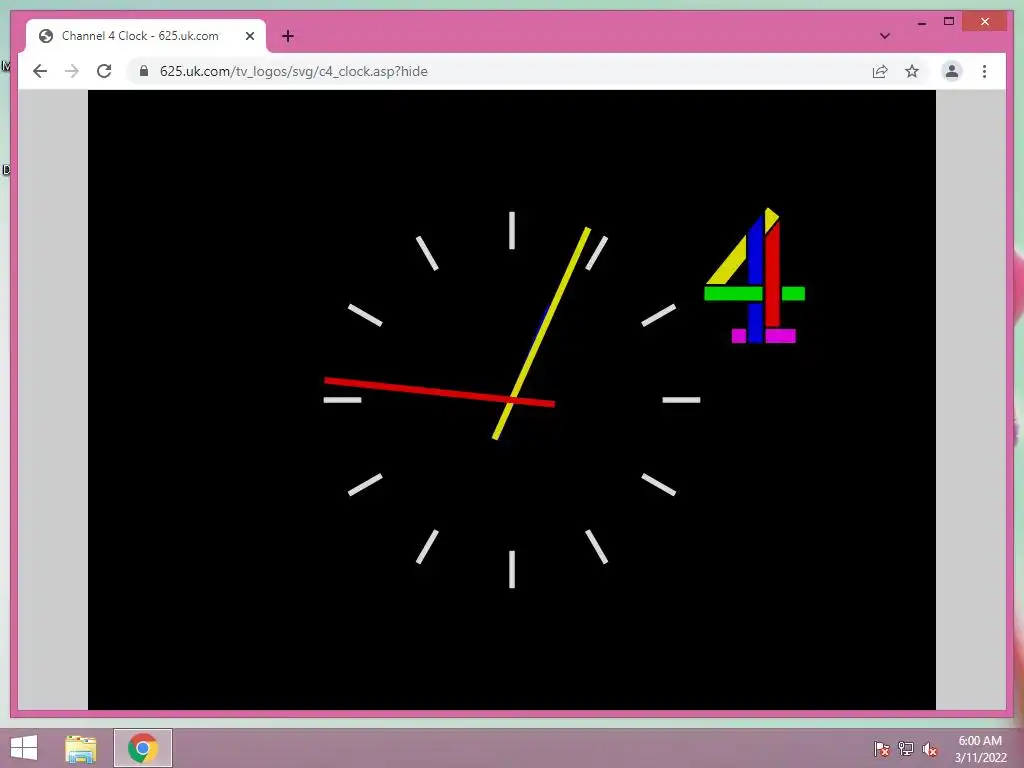
Task: Go back to the previous page
Action: (40, 71)
